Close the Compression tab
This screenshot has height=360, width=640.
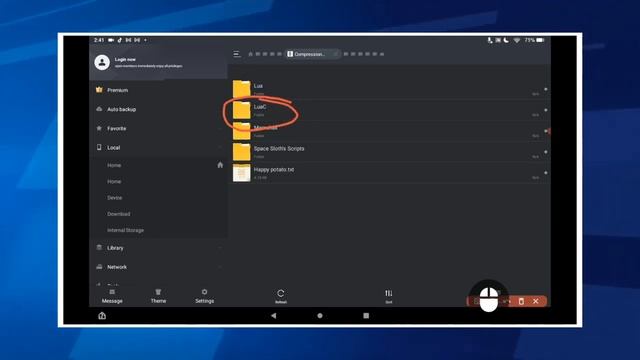[x=336, y=54]
